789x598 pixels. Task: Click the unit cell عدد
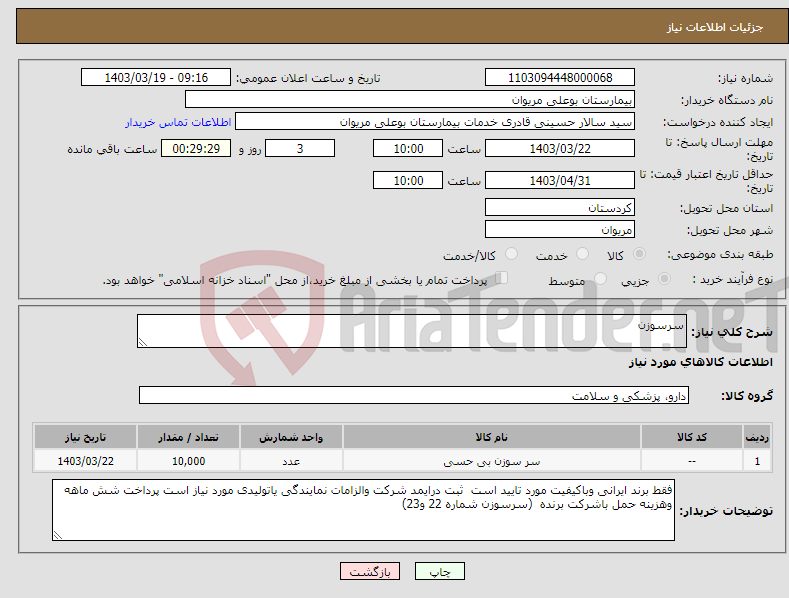[291, 461]
